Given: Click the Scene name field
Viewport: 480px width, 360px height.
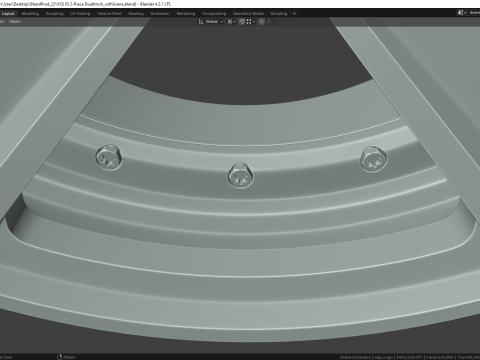Looking at the screenshot, I should point(474,13).
